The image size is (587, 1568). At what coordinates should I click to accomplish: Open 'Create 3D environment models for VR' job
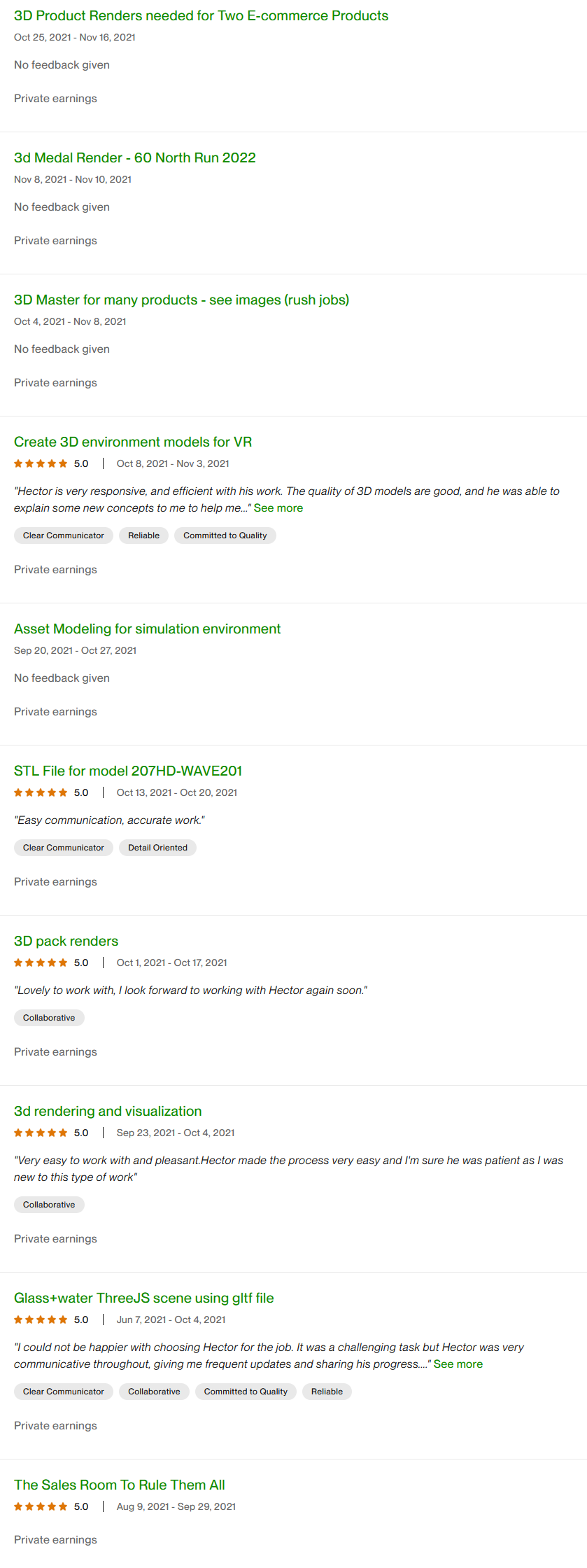133,442
